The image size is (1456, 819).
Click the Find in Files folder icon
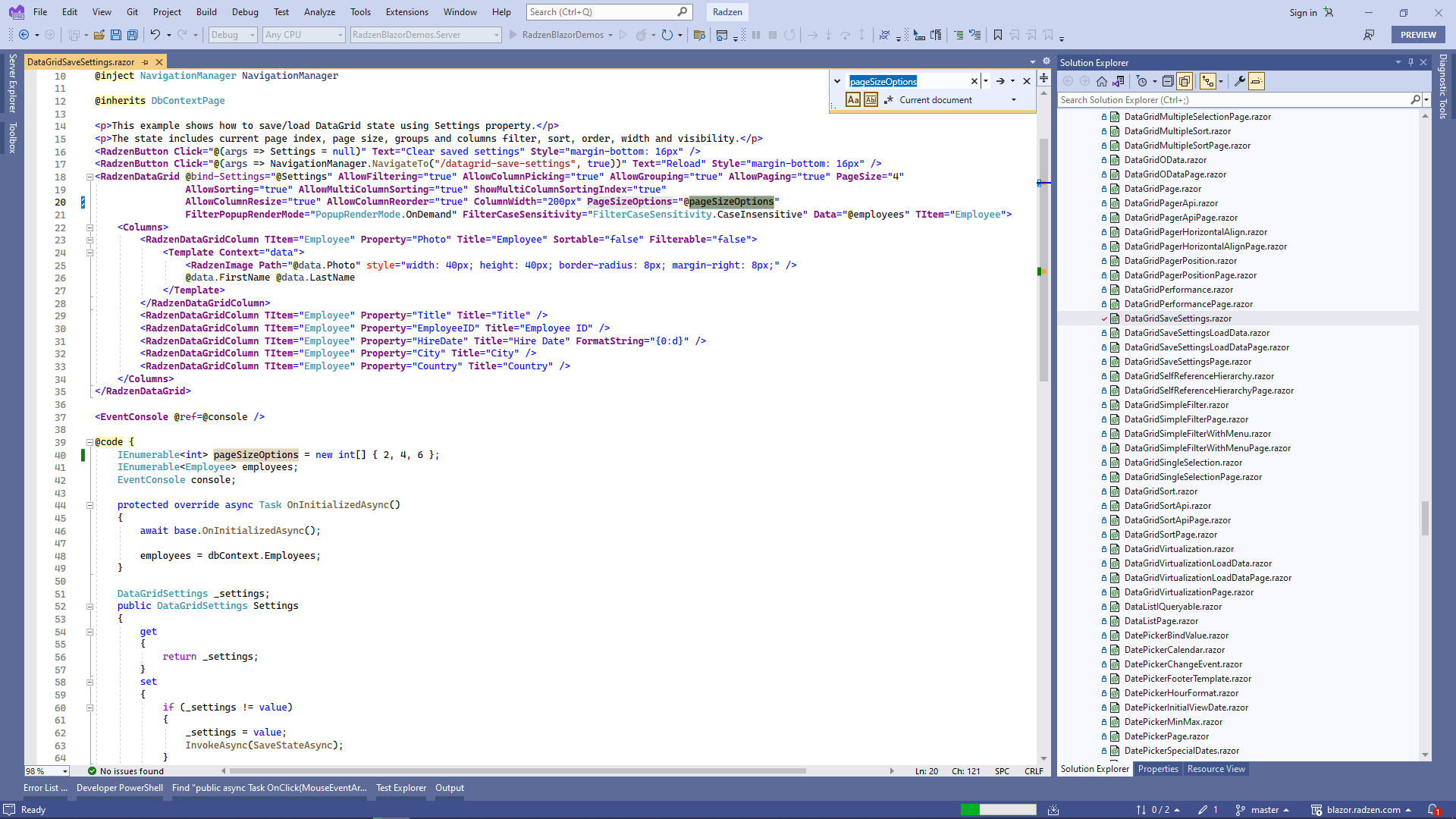pyautogui.click(x=699, y=35)
